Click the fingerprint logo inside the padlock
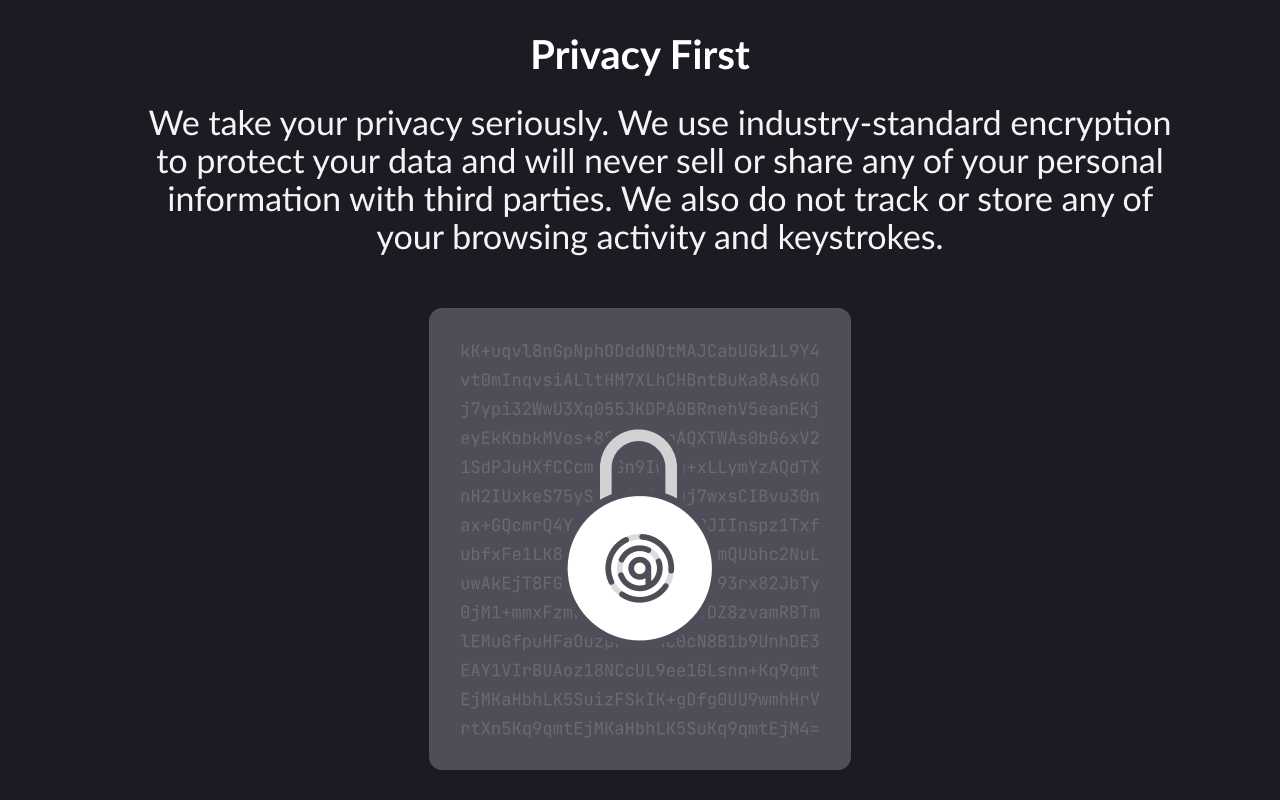Screen dimensions: 1280x800 click(x=640, y=568)
